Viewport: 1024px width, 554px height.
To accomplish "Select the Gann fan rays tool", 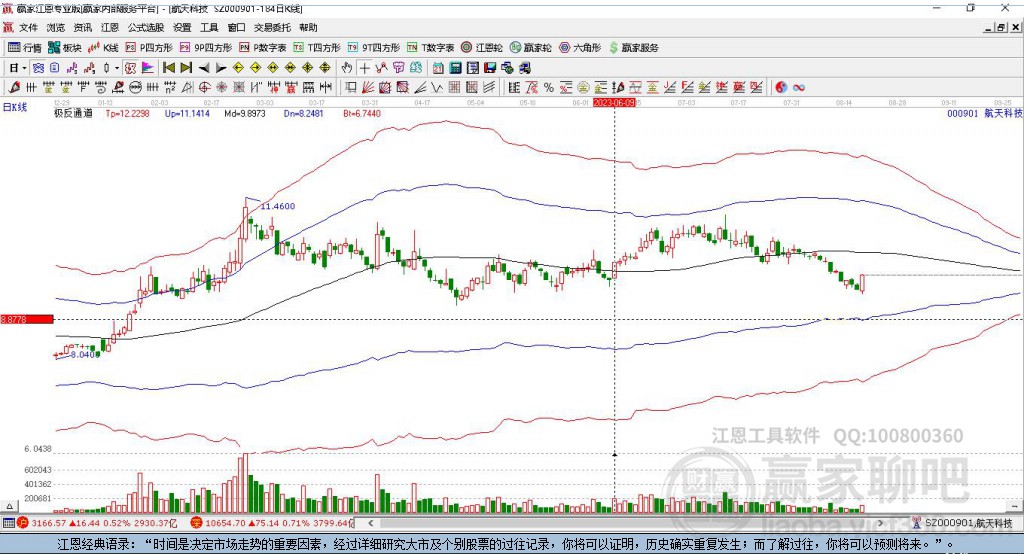I will click(x=368, y=88).
